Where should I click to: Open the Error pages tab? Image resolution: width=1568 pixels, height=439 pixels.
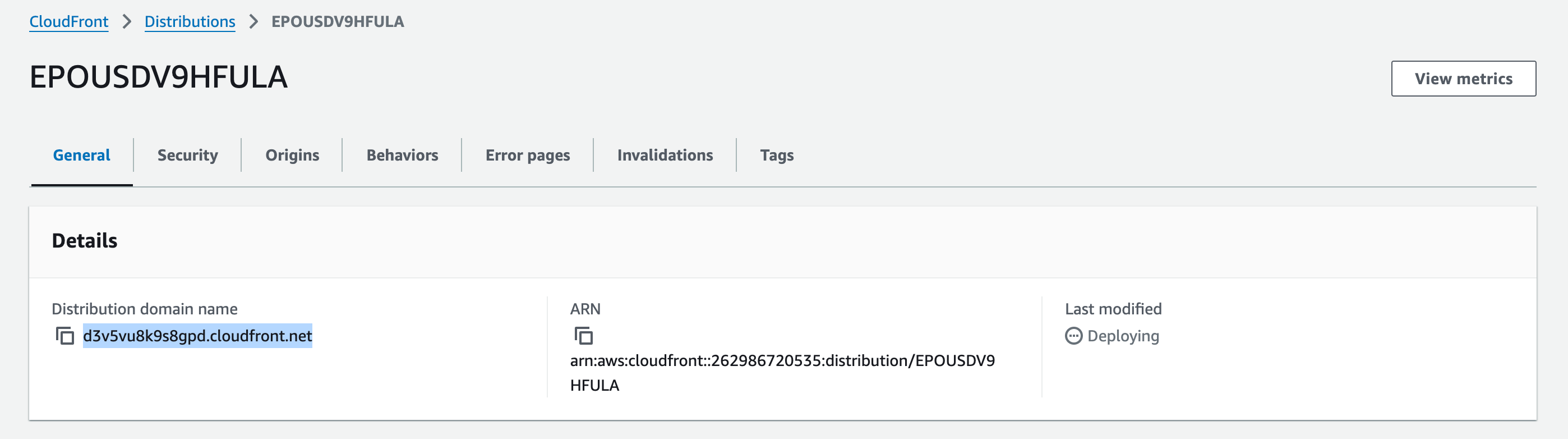[x=528, y=156]
